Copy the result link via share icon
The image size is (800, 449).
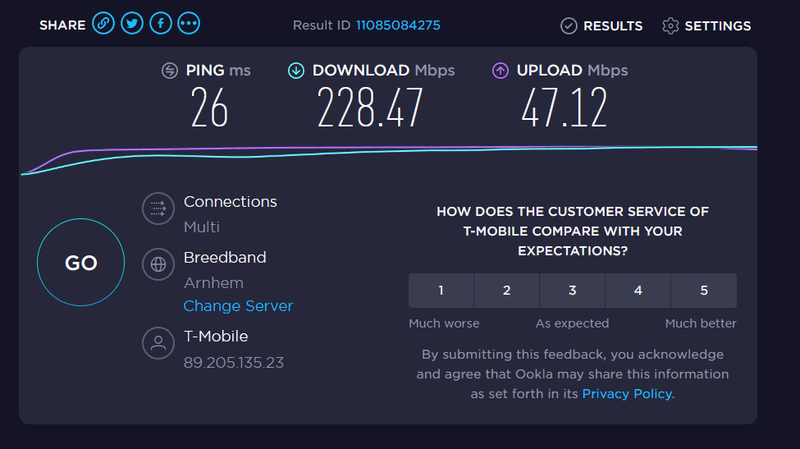tap(103, 23)
